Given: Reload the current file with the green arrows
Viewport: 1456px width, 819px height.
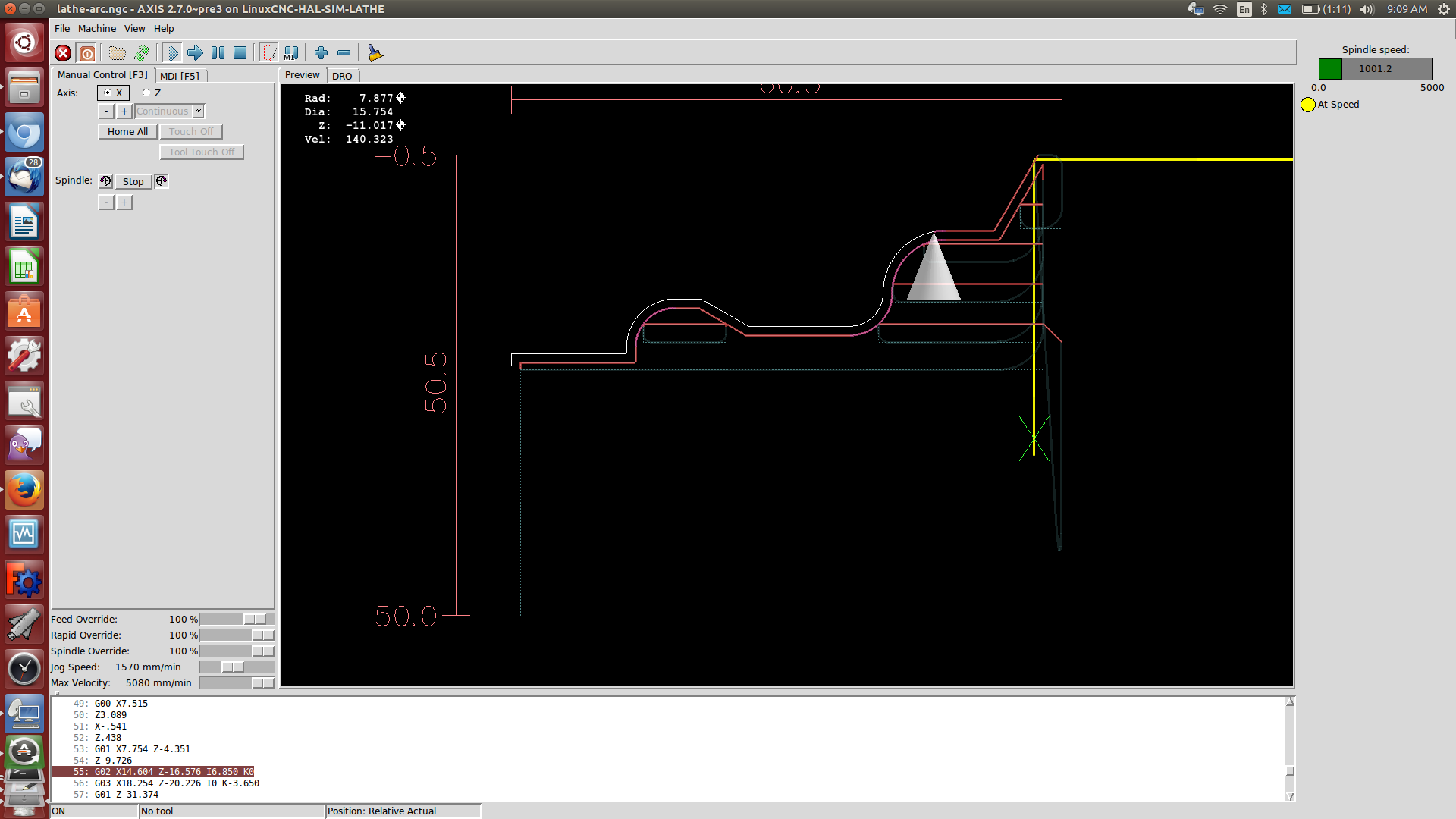Looking at the screenshot, I should coord(142,53).
